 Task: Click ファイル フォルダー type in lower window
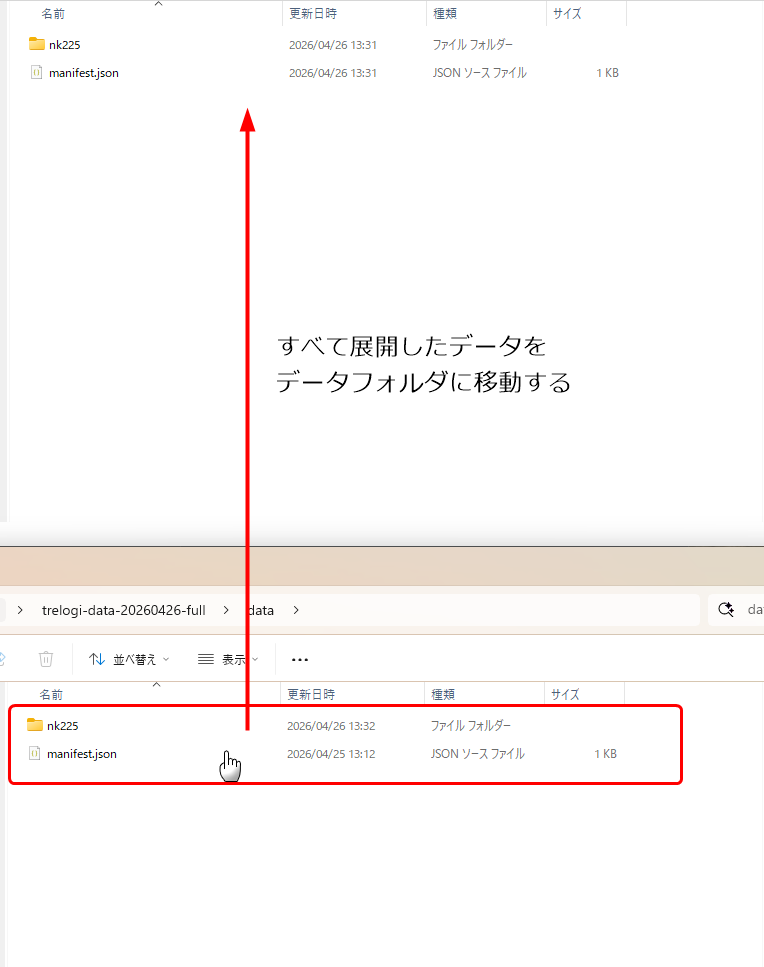click(x=470, y=726)
